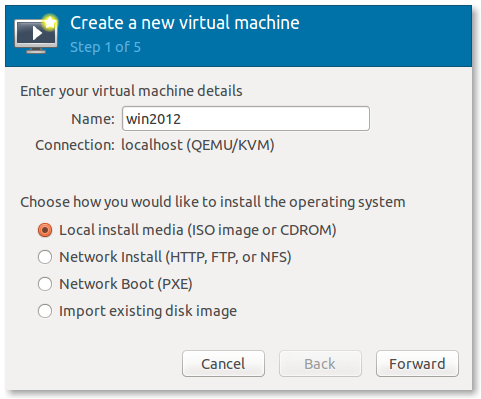Screen dimensions: 481x399
Task: Focus the Name field containing win2012
Action: (246, 119)
